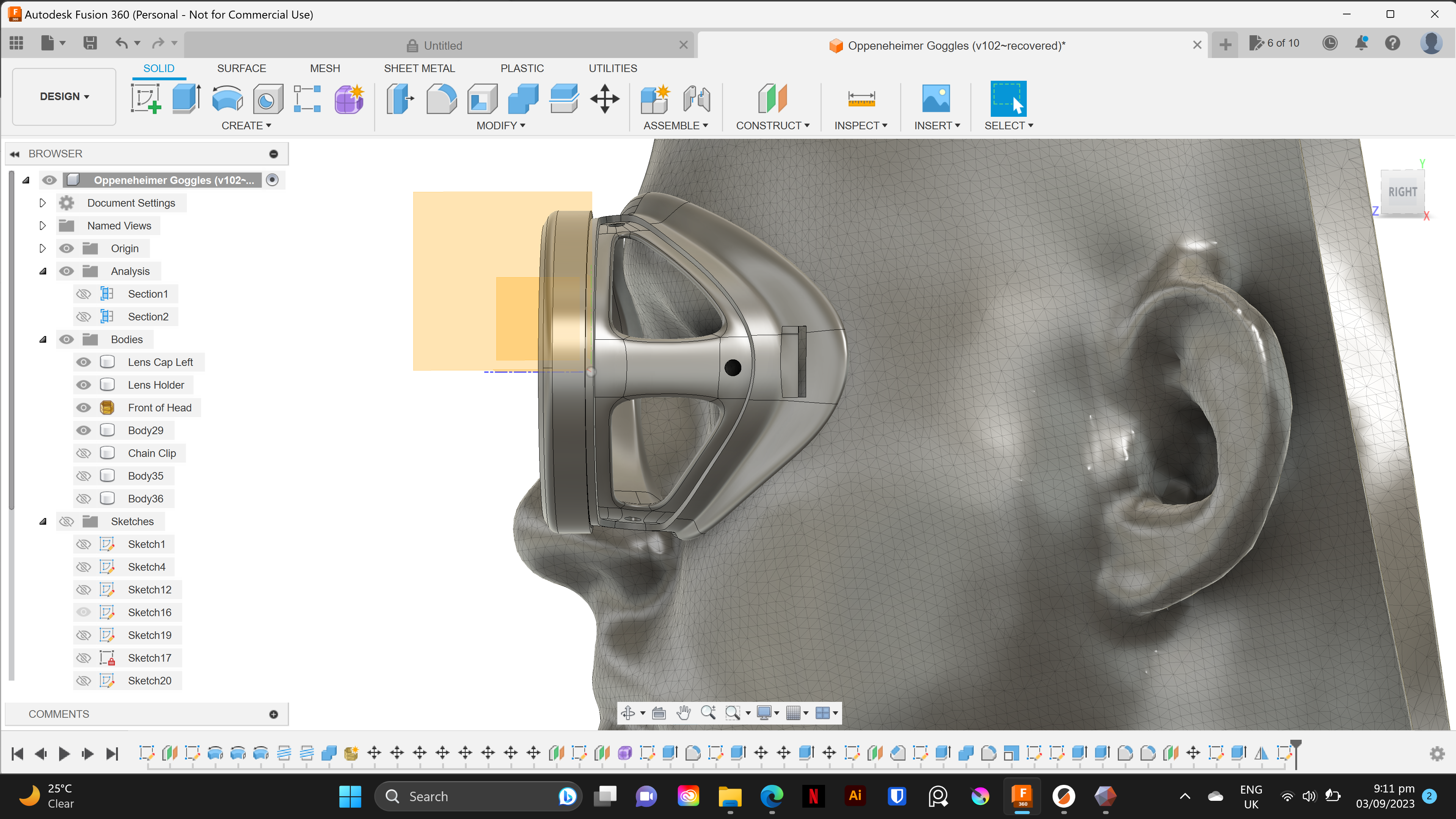
Task: Open the DESIGN workspace switcher
Action: click(x=63, y=96)
